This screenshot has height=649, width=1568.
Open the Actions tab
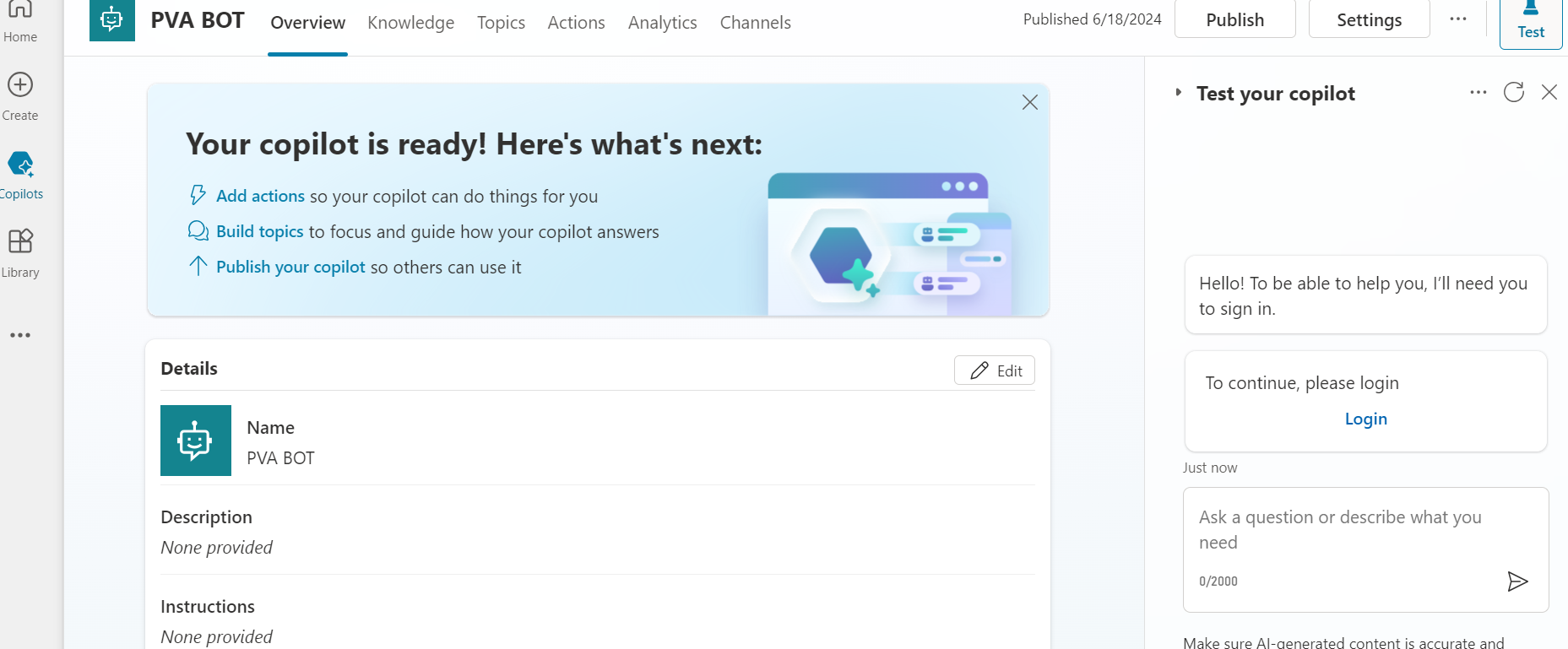(577, 23)
